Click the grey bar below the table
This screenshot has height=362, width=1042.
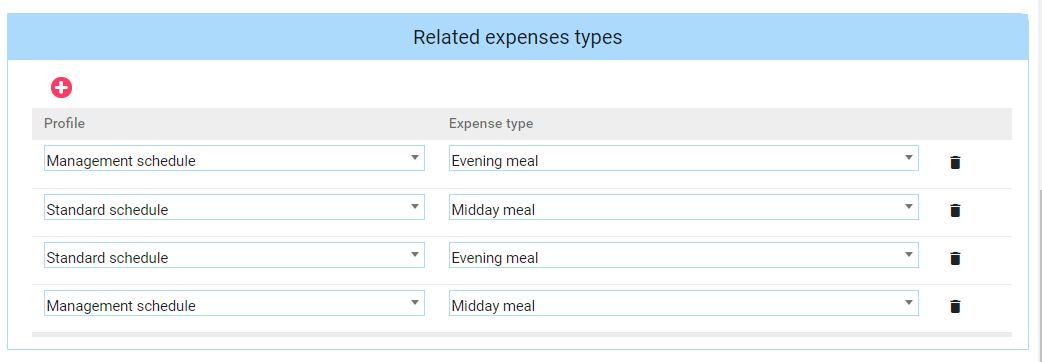tap(522, 334)
